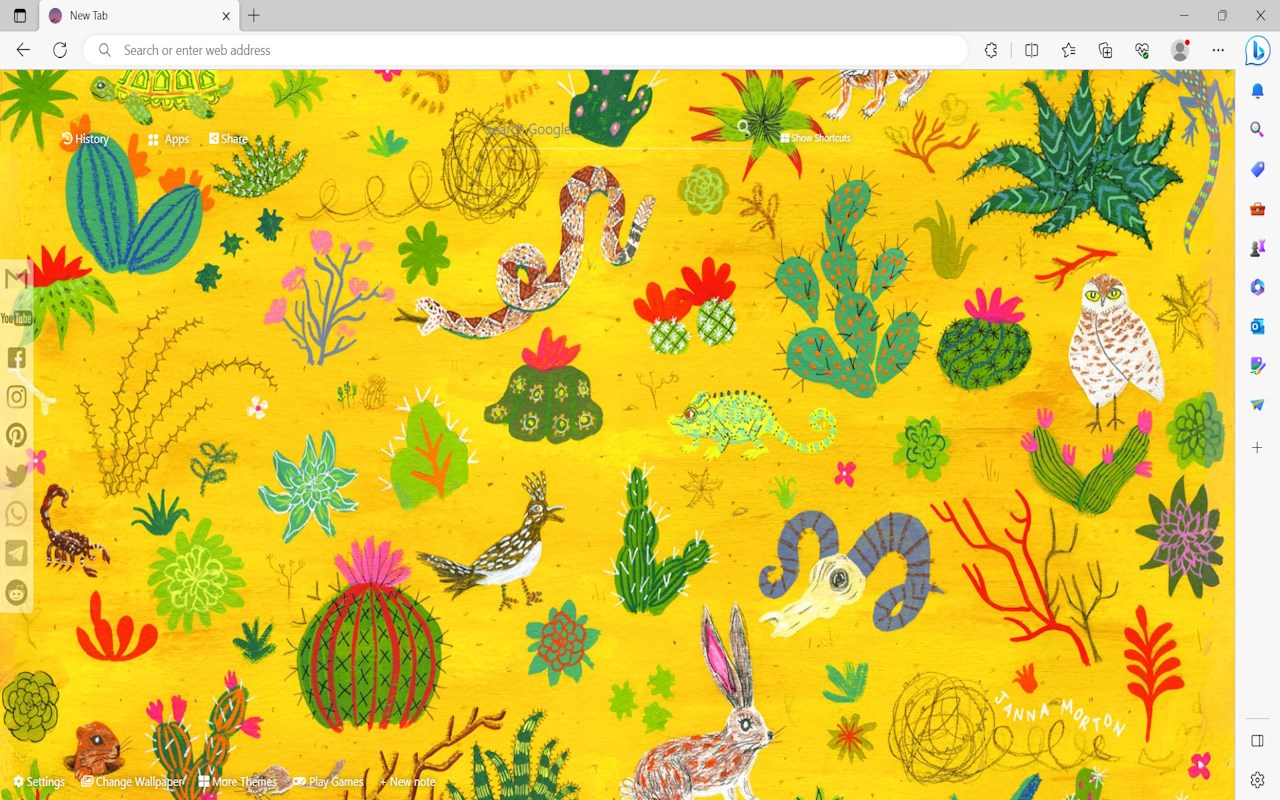
Task: Open Settings at the page bottom
Action: [39, 782]
